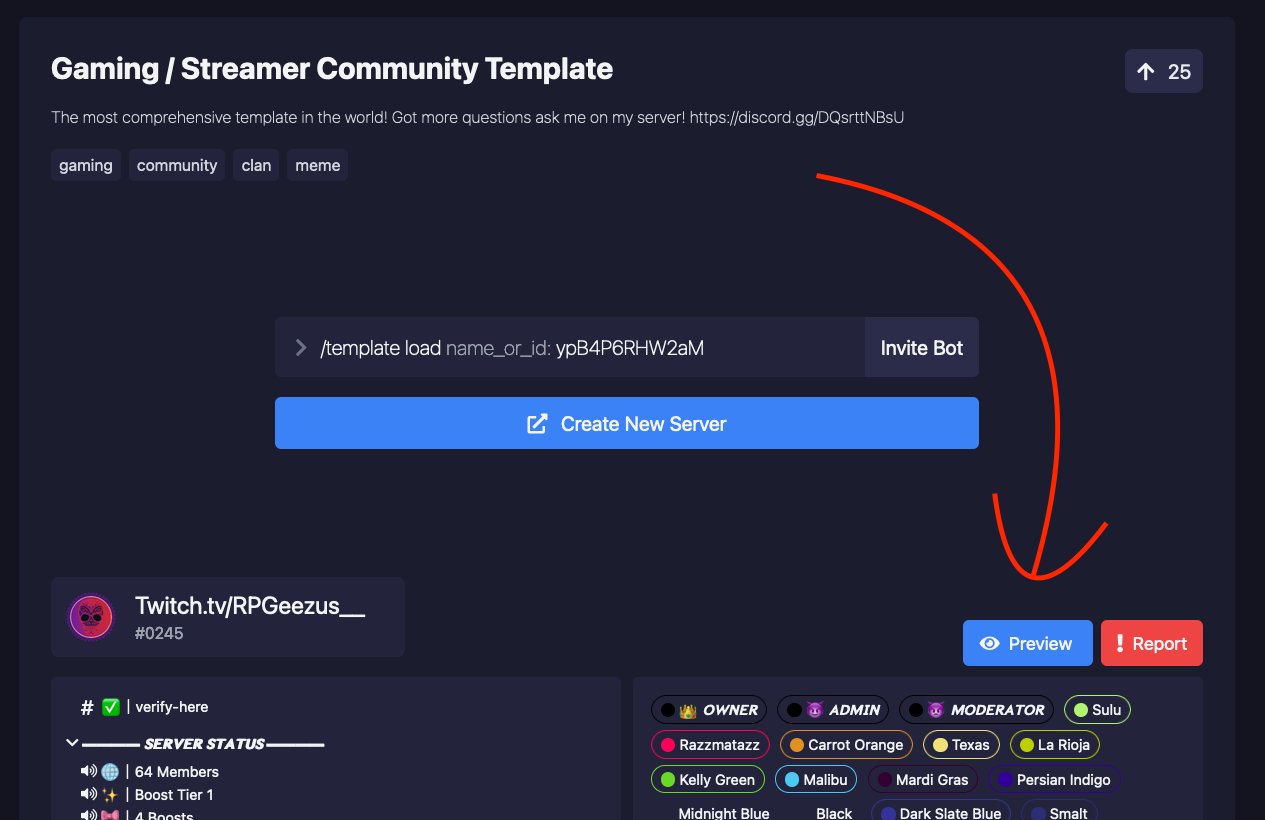This screenshot has height=820, width=1265.
Task: Click the template description text
Action: pos(478,118)
